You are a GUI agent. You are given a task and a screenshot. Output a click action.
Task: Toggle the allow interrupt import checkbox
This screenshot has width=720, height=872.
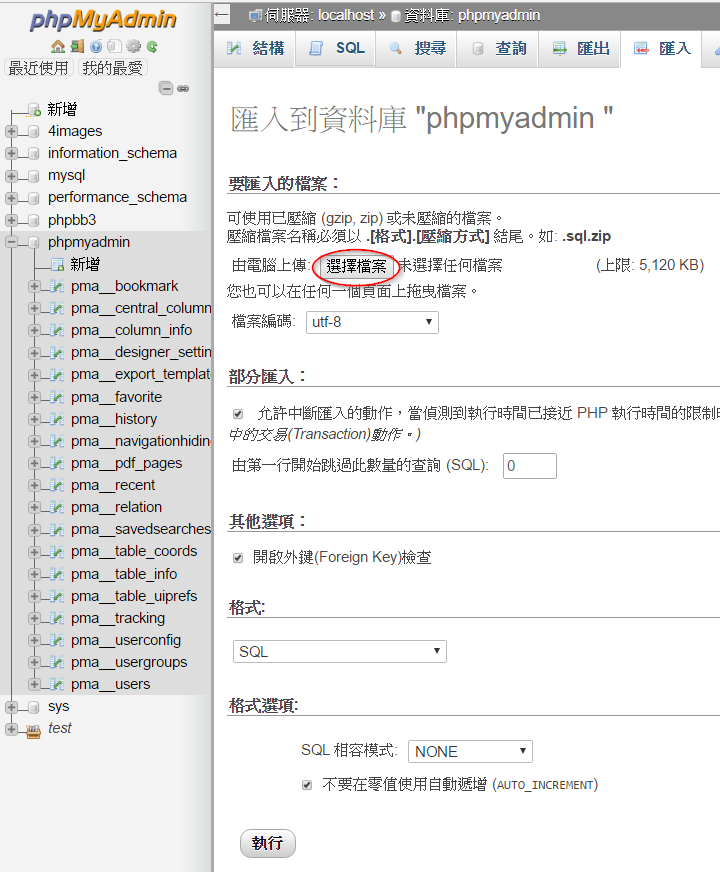238,413
